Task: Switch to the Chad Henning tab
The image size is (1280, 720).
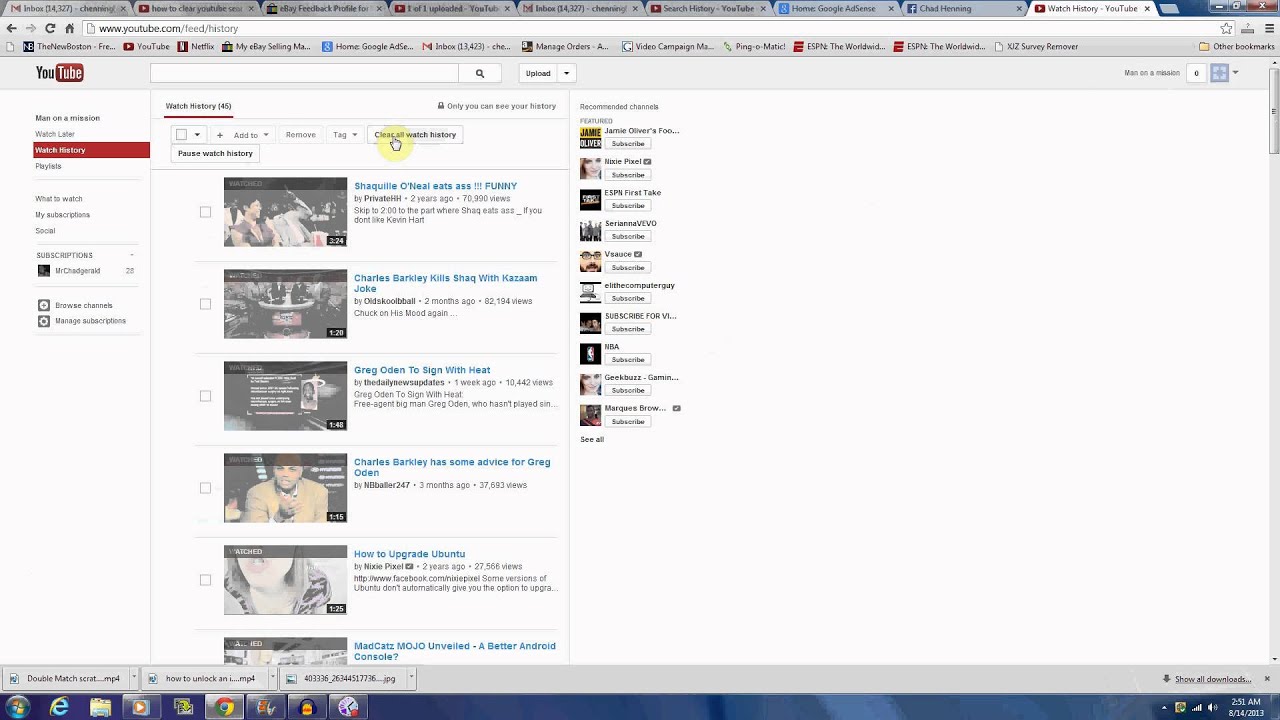Action: [958, 9]
